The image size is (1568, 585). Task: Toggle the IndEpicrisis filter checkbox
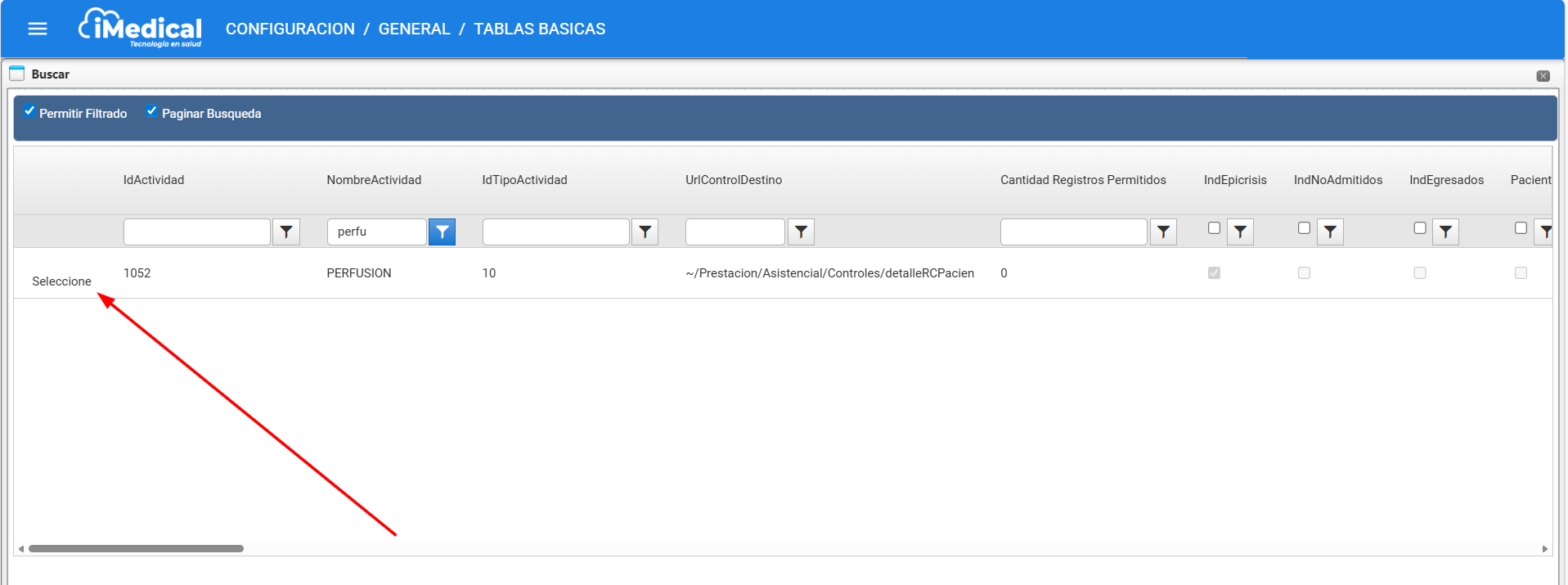[1214, 228]
